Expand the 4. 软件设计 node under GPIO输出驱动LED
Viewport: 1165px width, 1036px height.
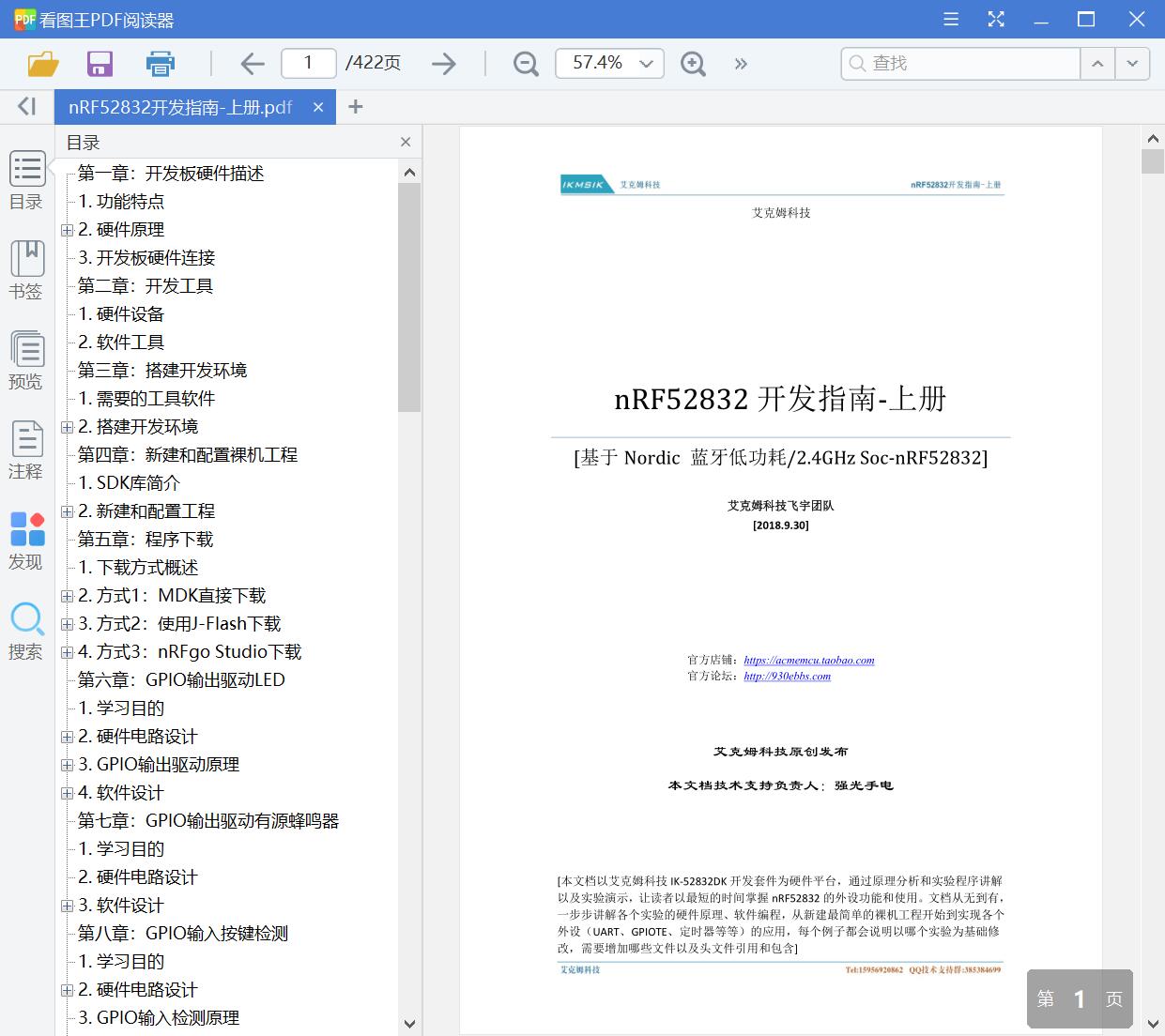(66, 793)
